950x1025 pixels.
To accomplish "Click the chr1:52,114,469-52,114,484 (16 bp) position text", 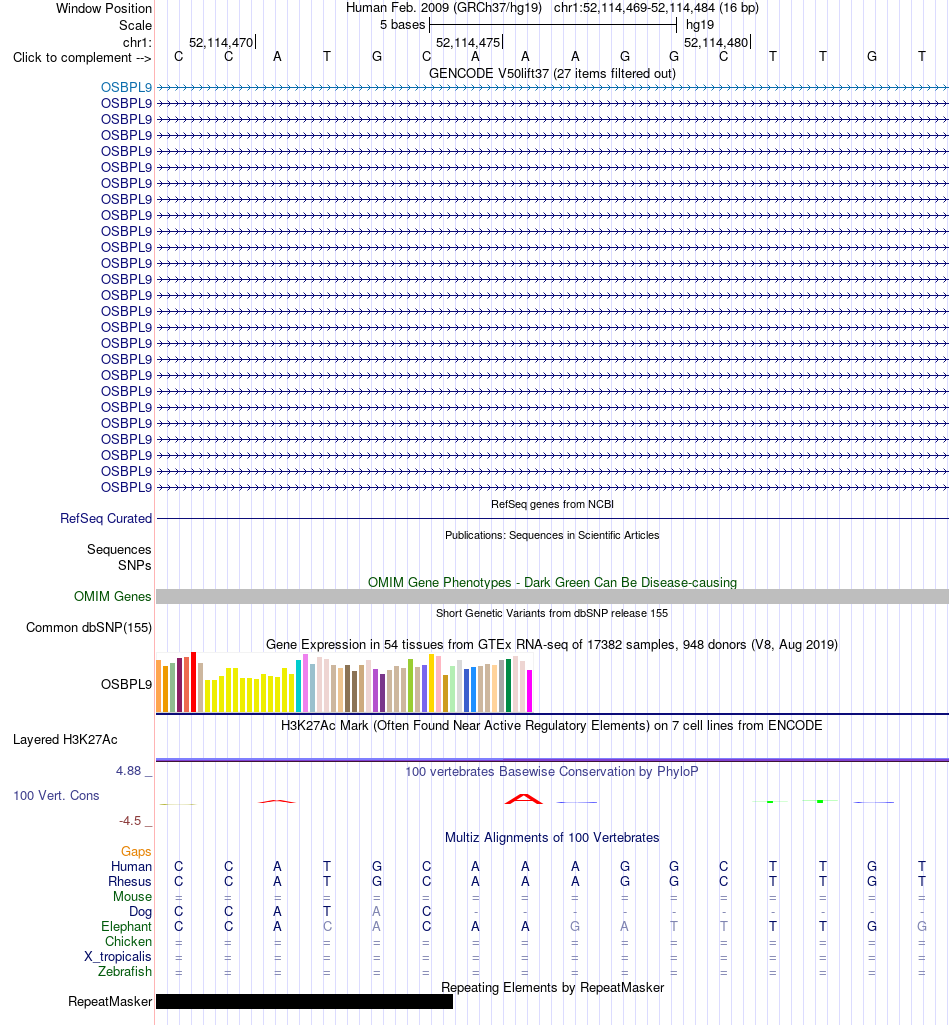I will [x=656, y=8].
